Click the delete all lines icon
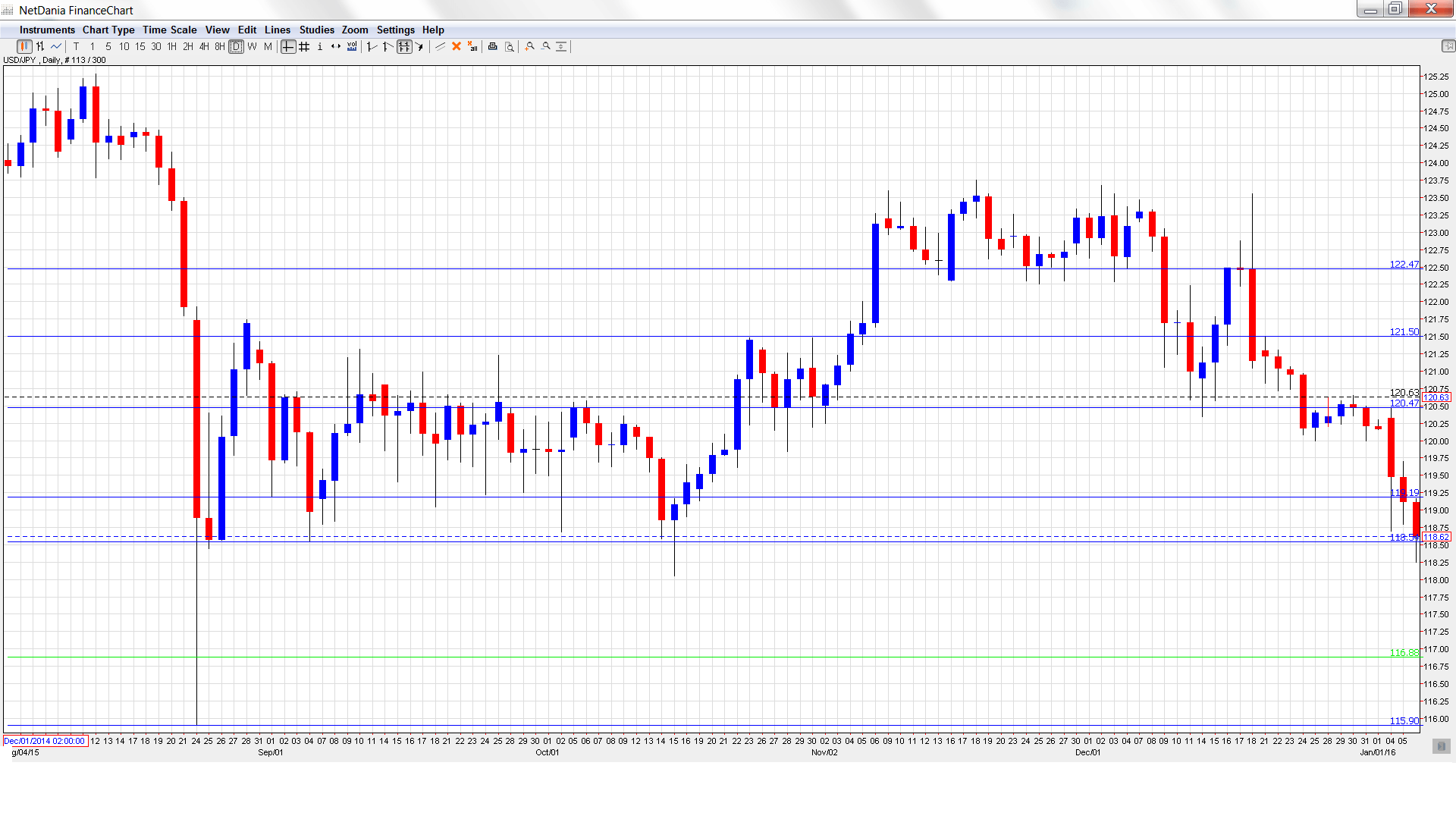1456x819 pixels. pyautogui.click(x=472, y=47)
